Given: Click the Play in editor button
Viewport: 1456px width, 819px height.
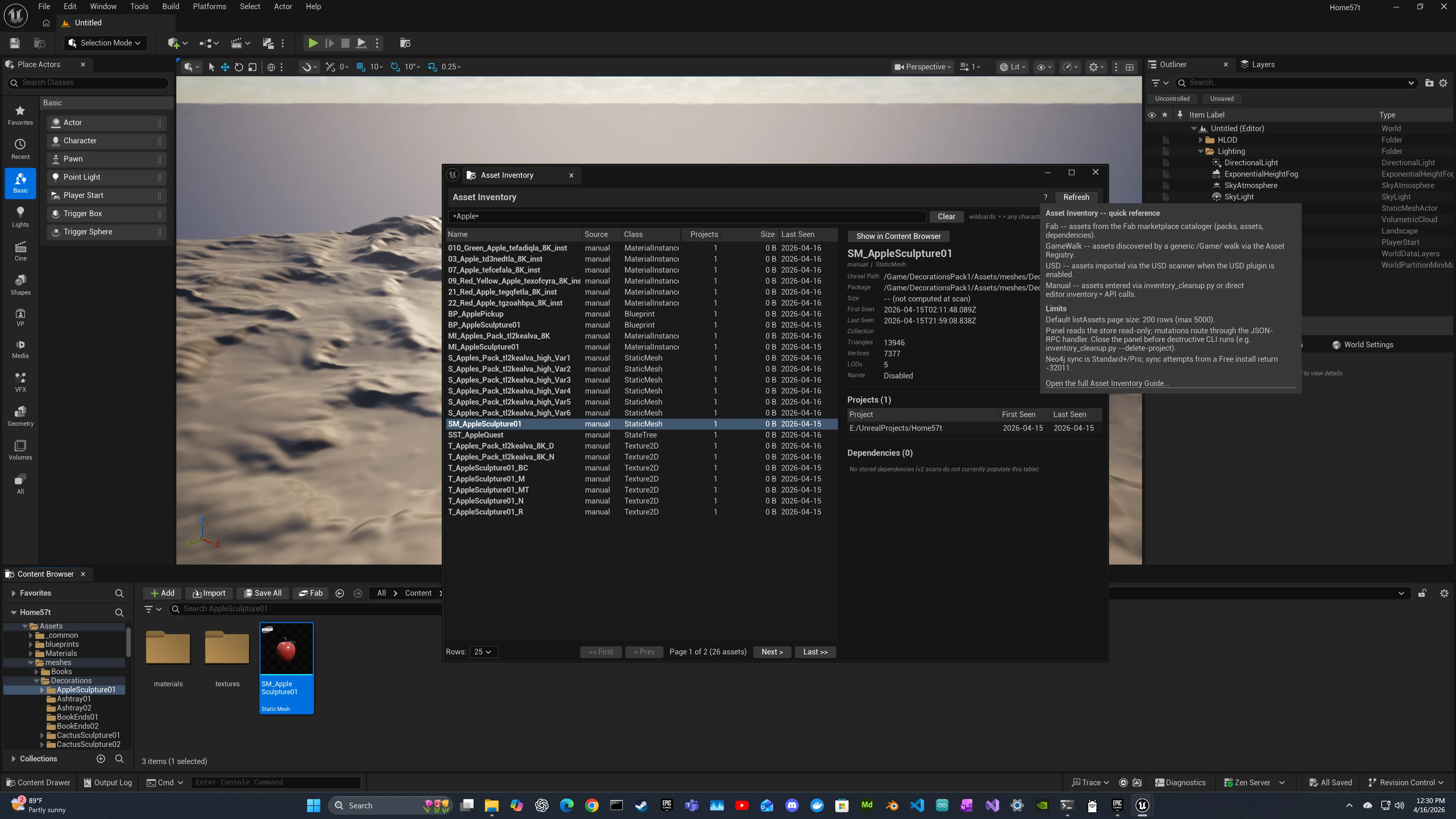Looking at the screenshot, I should (x=312, y=43).
